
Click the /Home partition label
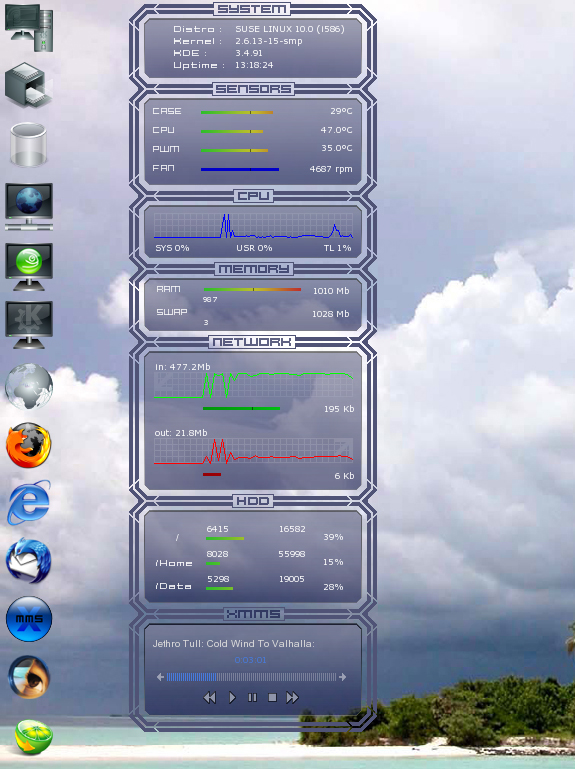coord(174,563)
